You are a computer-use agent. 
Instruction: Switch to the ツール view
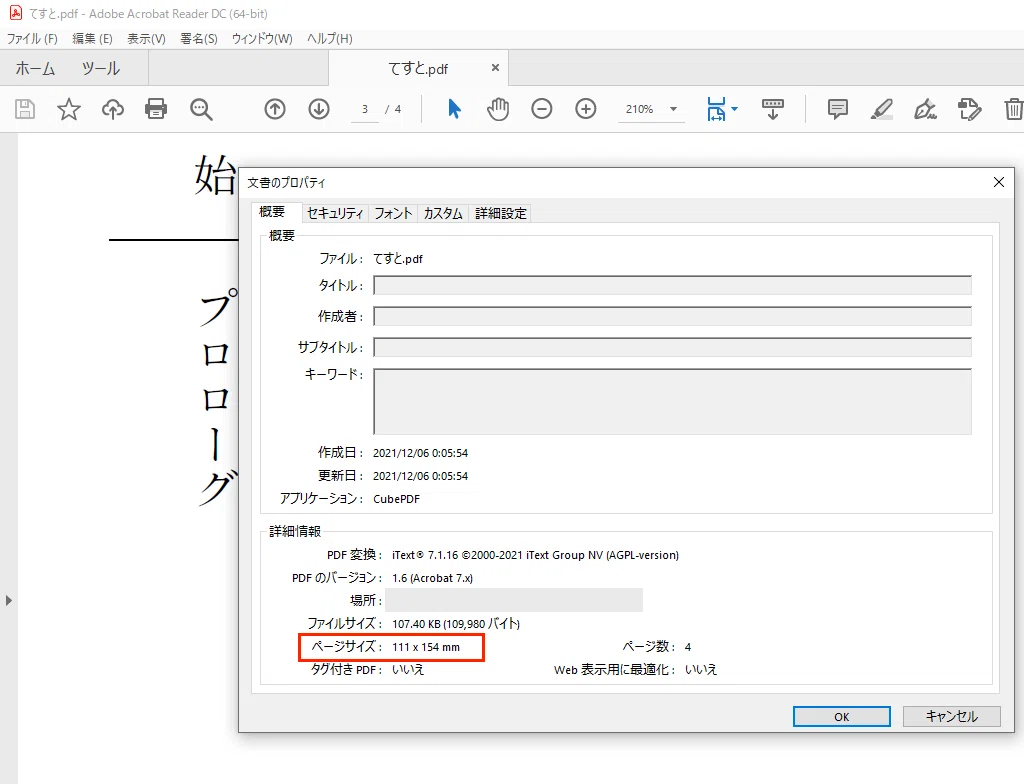(101, 68)
